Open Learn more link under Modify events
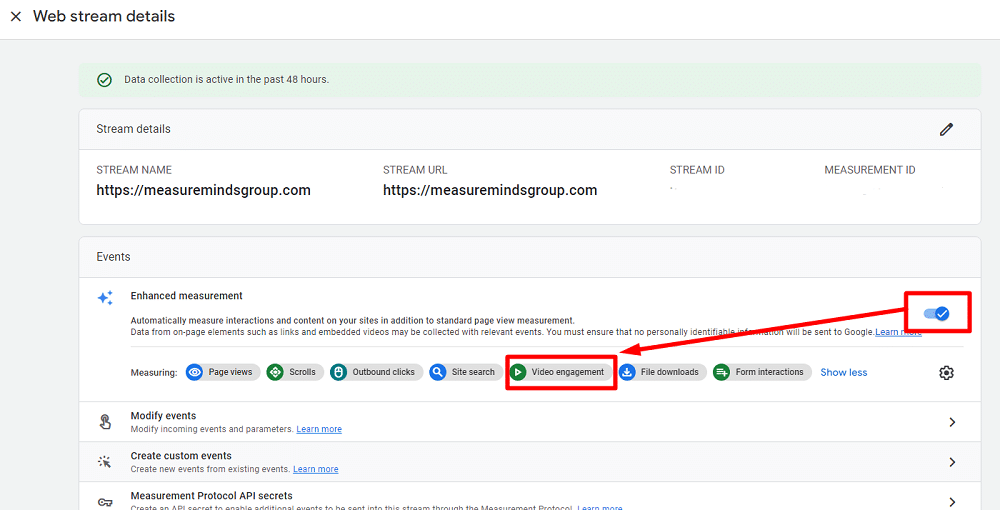Screen dimensions: 1000x510 click(318, 429)
